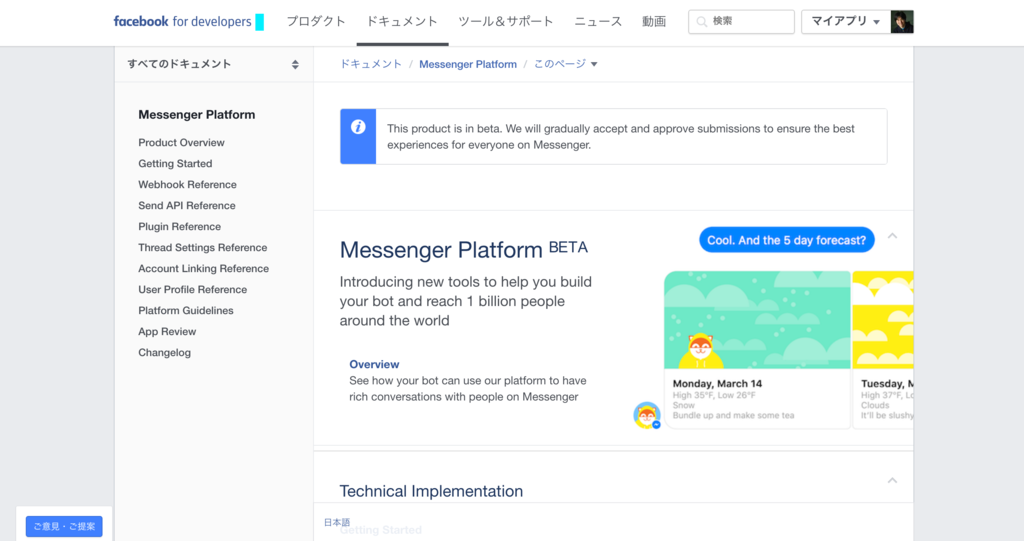Open the このページ breadcrumb dropdown

pyautogui.click(x=566, y=64)
